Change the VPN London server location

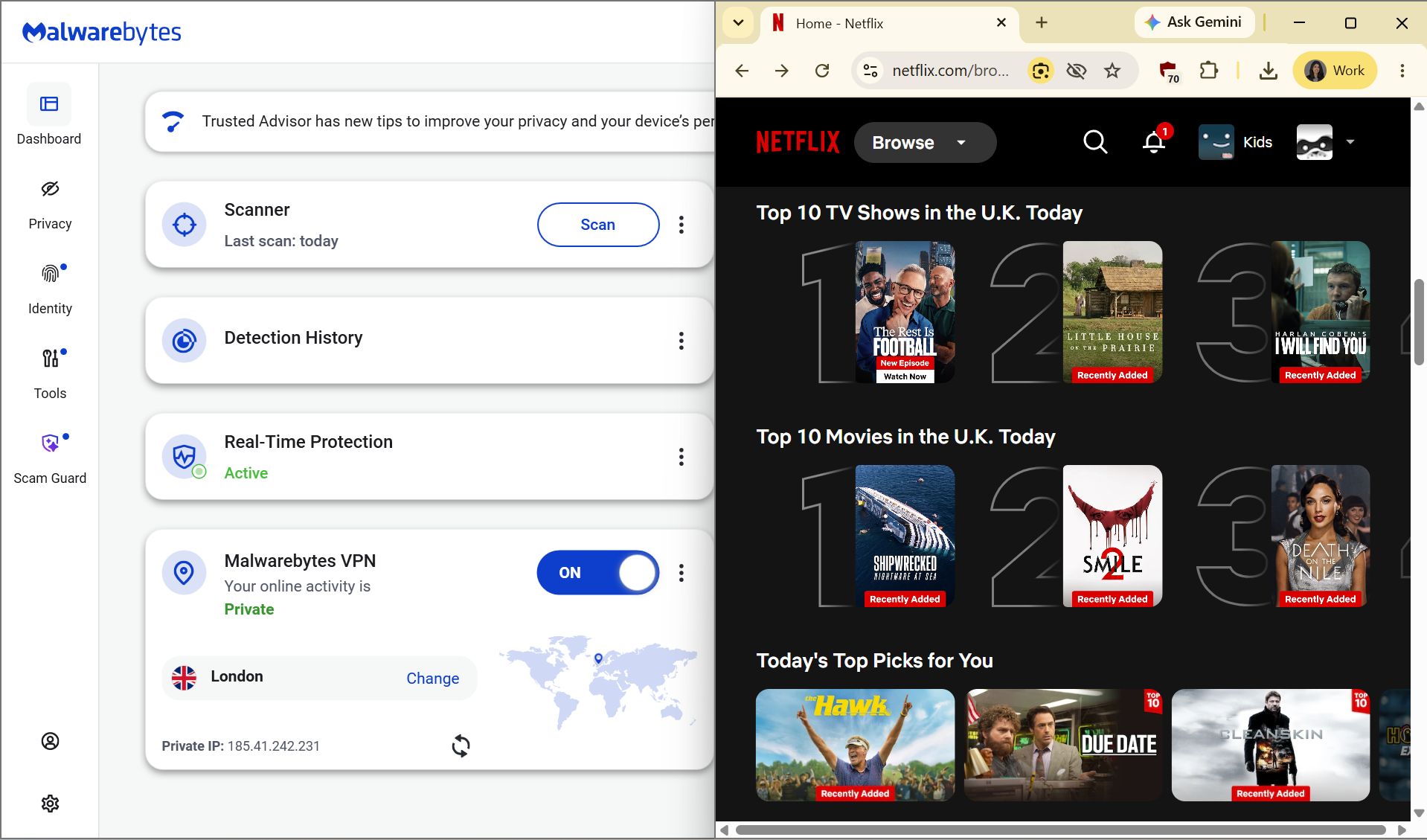tap(432, 679)
